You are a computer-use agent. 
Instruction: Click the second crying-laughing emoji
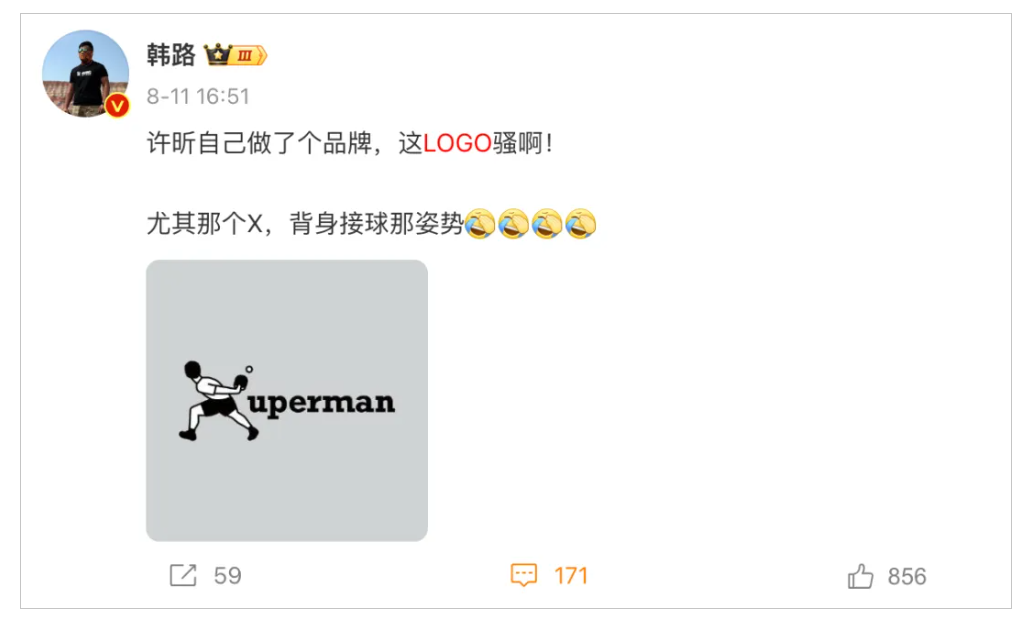[513, 224]
